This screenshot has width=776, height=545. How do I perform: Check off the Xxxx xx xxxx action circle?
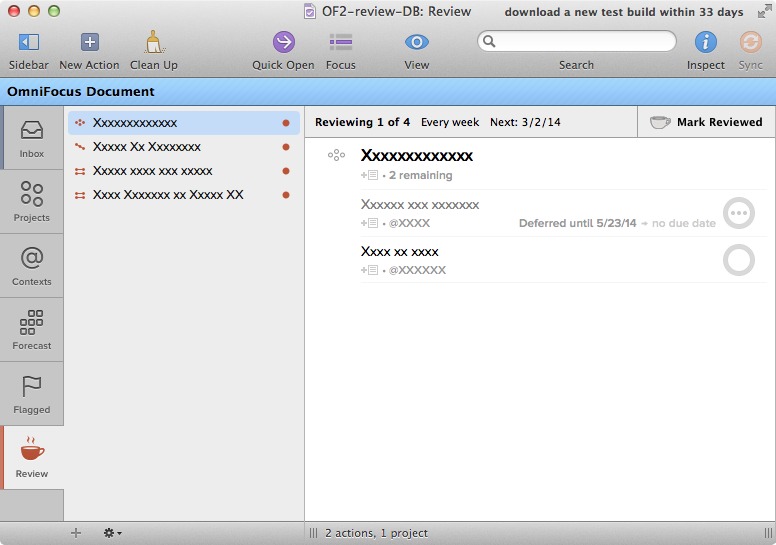(x=738, y=260)
